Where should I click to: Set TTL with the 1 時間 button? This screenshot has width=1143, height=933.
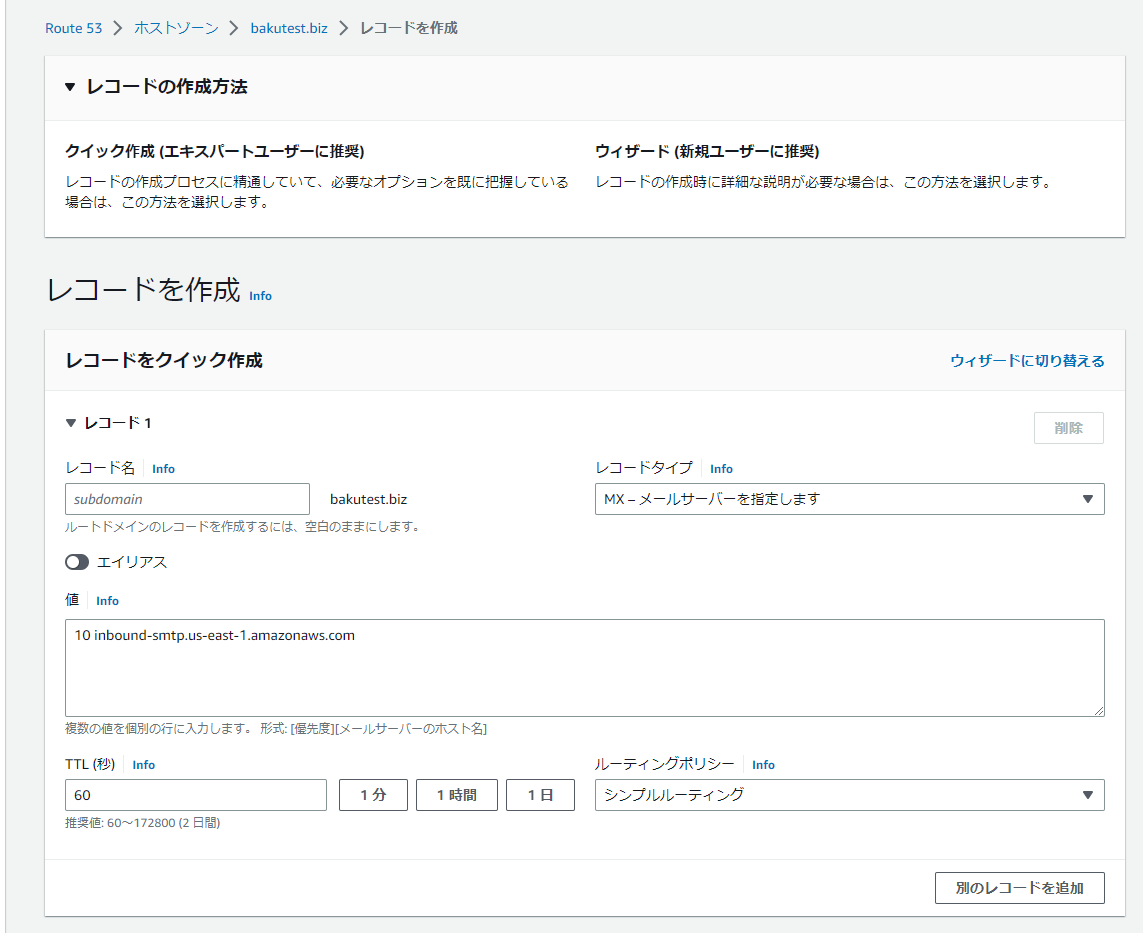pos(457,795)
